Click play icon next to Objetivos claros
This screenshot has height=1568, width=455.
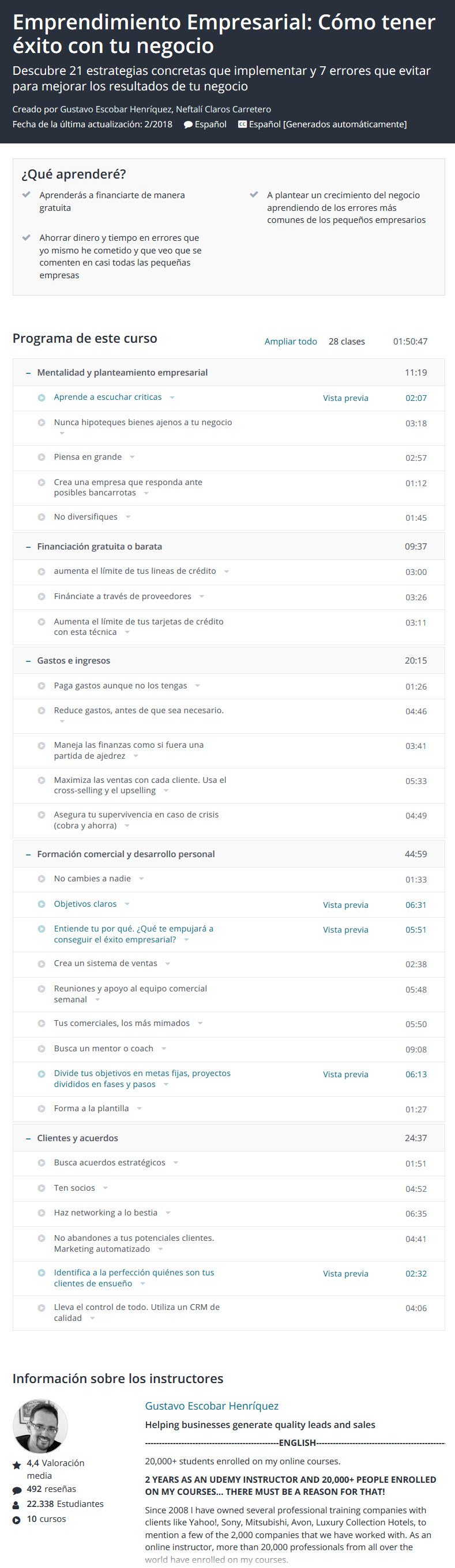click(42, 904)
